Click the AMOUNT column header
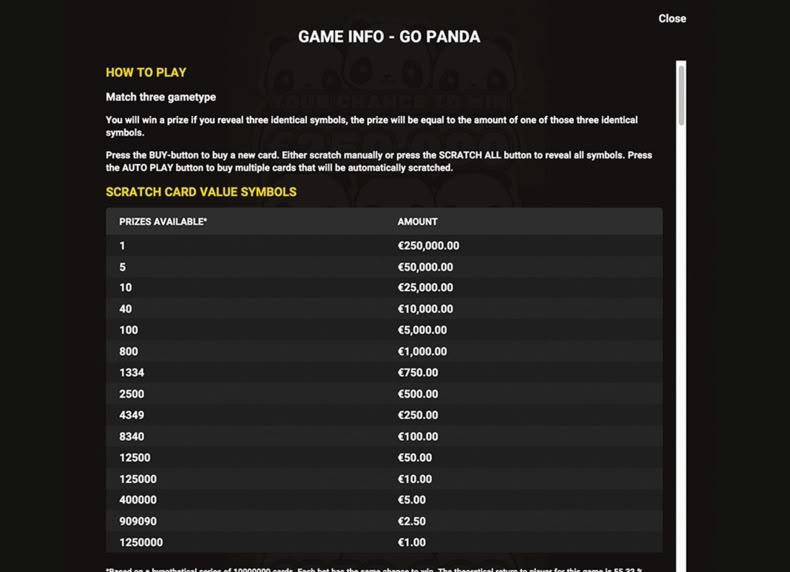 [417, 222]
